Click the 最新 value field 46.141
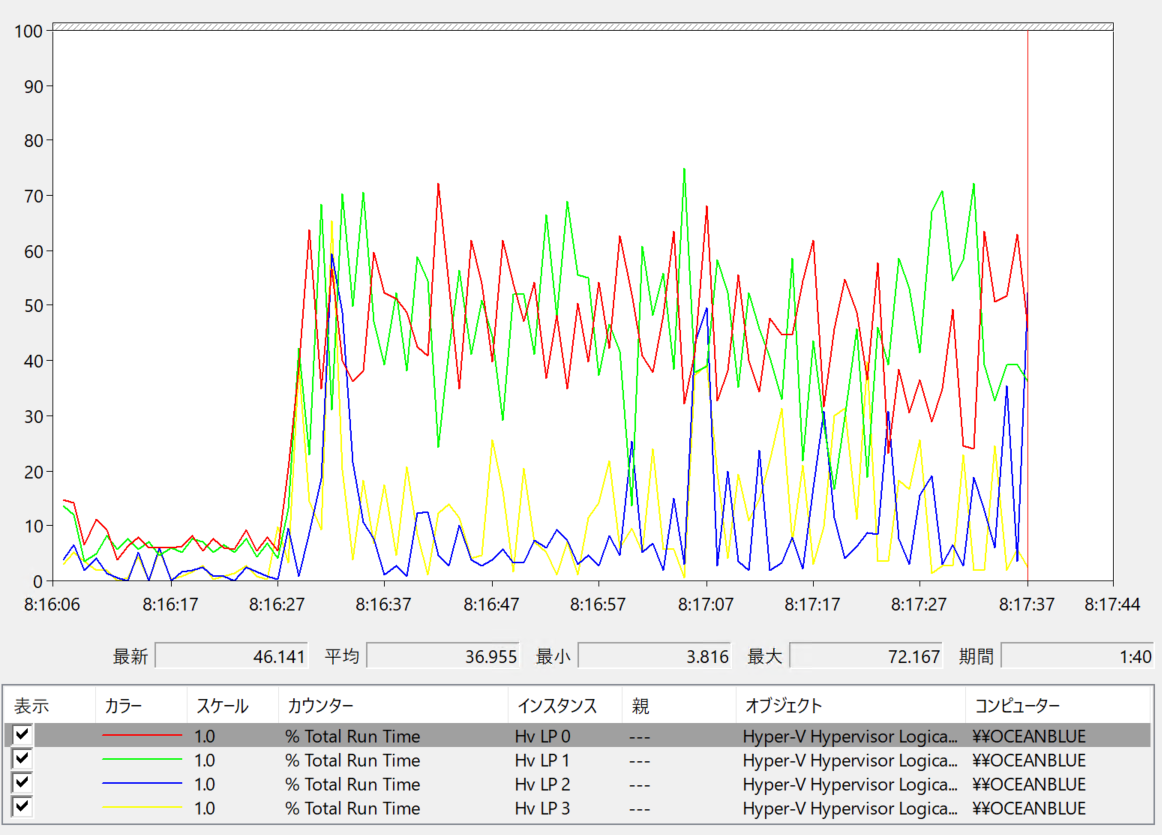Image resolution: width=1162 pixels, height=835 pixels. pos(232,656)
